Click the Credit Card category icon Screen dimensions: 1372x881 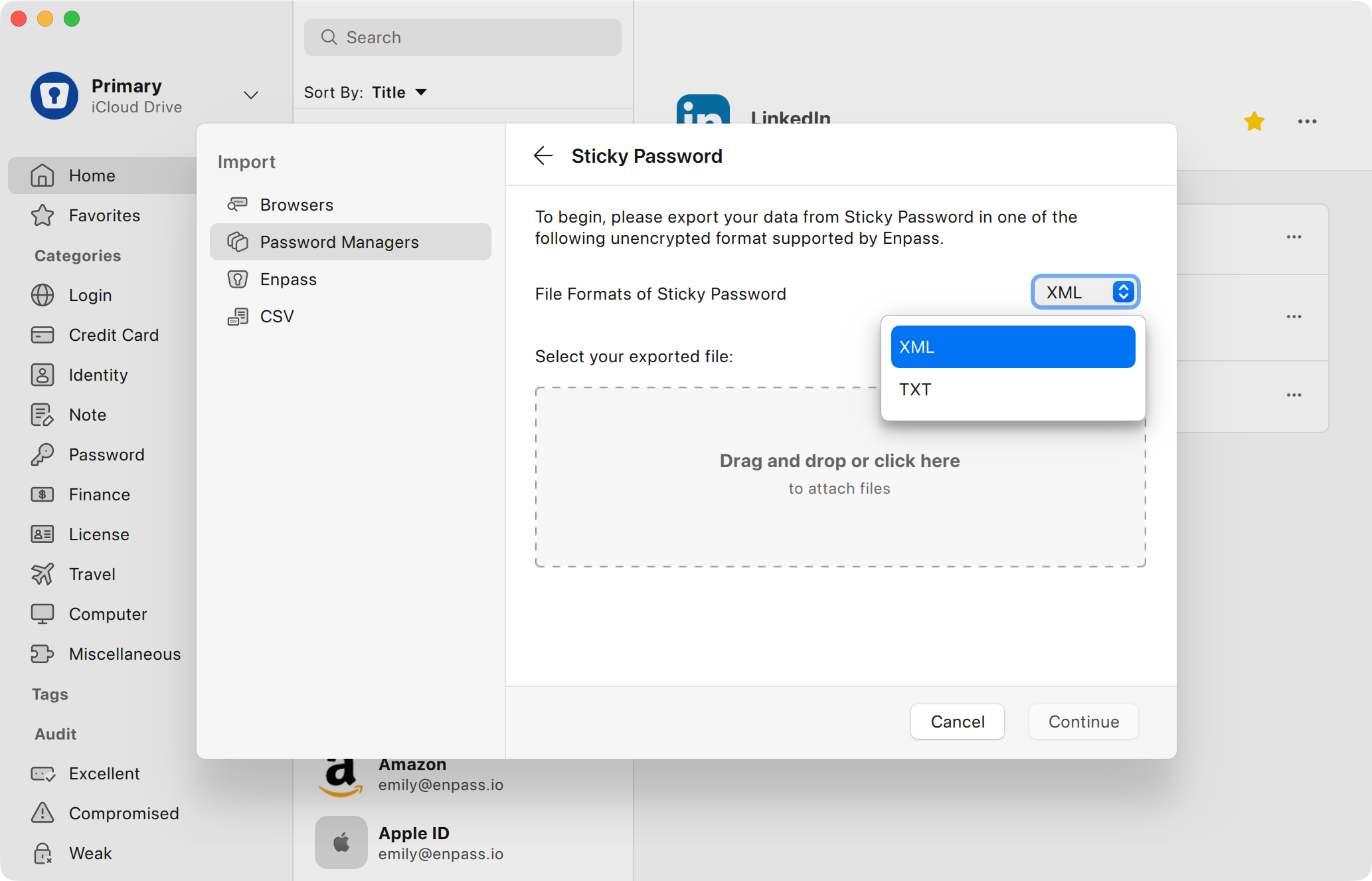pyautogui.click(x=43, y=335)
